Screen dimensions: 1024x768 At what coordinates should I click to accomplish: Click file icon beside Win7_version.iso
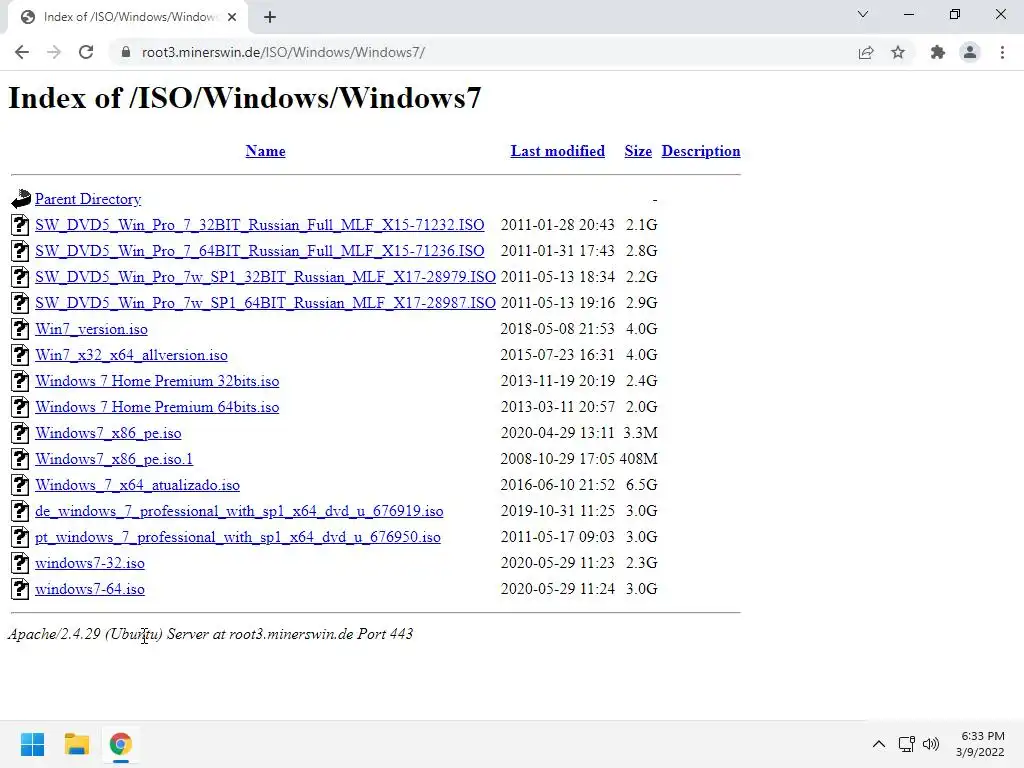tap(20, 328)
